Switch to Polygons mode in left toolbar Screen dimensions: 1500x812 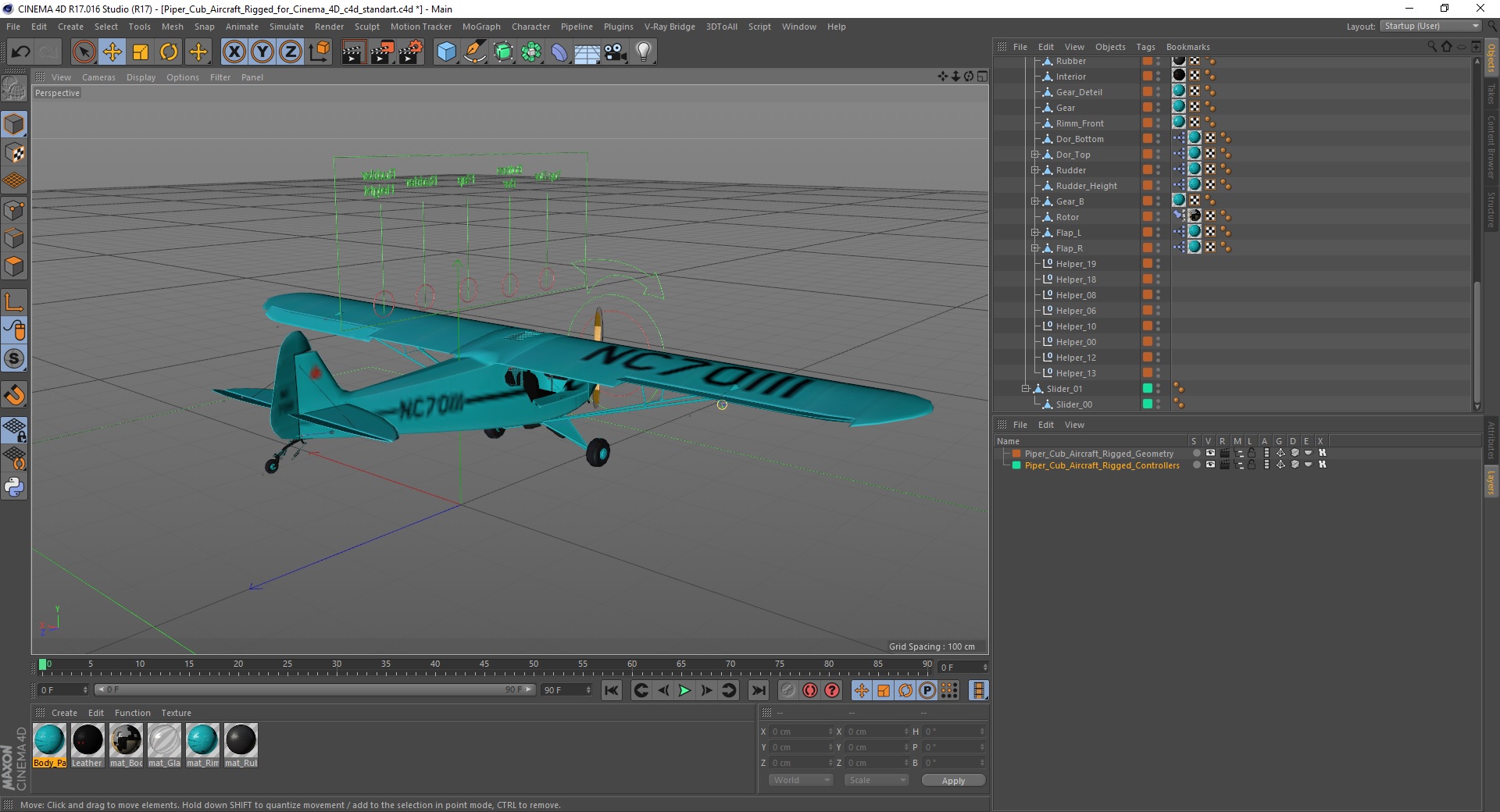pos(14,266)
